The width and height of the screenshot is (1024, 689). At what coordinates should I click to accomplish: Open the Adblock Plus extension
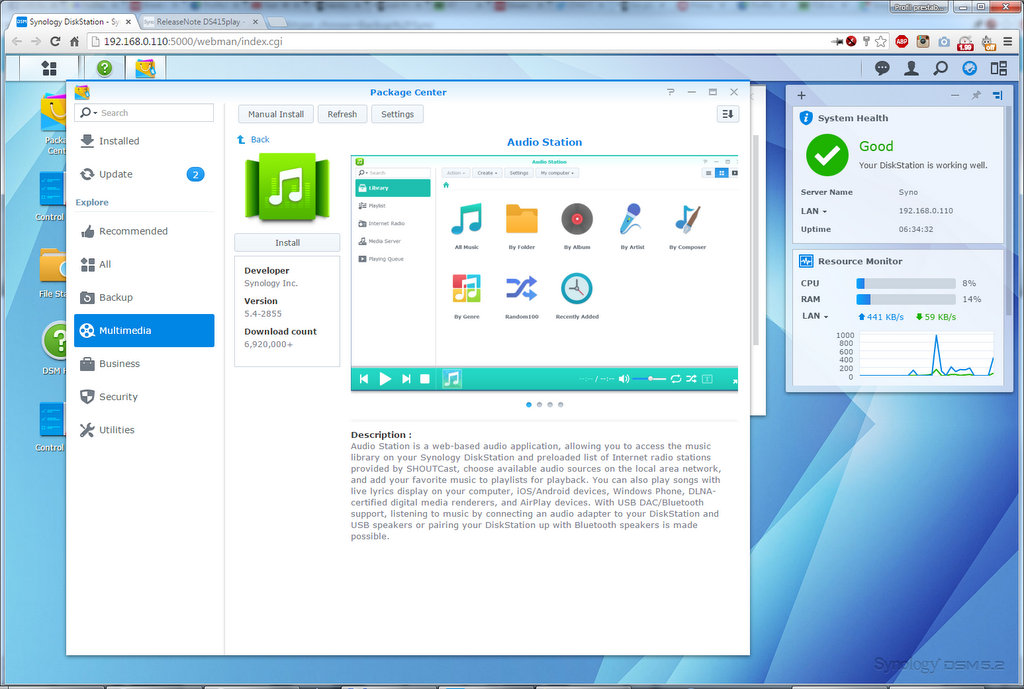(902, 41)
